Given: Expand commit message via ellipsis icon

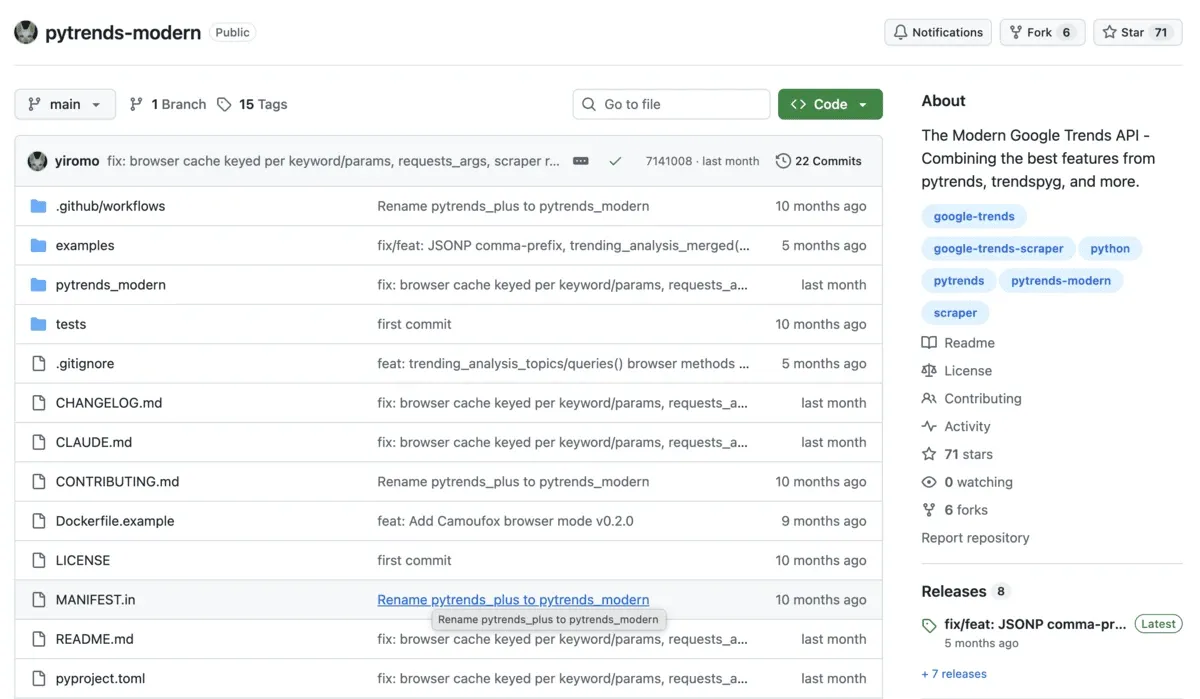Looking at the screenshot, I should [x=580, y=161].
